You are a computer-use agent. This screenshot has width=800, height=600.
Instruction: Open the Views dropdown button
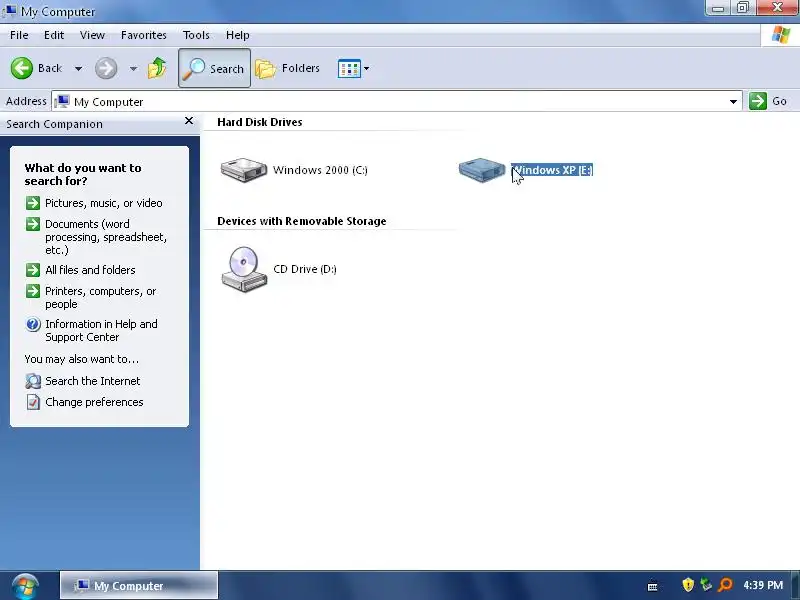353,68
